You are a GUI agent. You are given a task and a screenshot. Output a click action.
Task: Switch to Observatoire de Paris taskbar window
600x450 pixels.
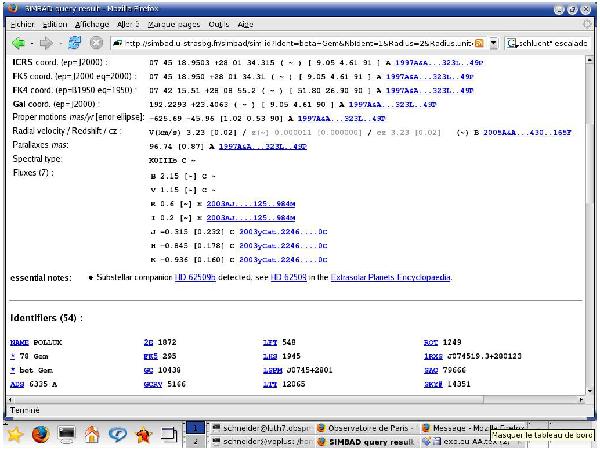click(365, 426)
